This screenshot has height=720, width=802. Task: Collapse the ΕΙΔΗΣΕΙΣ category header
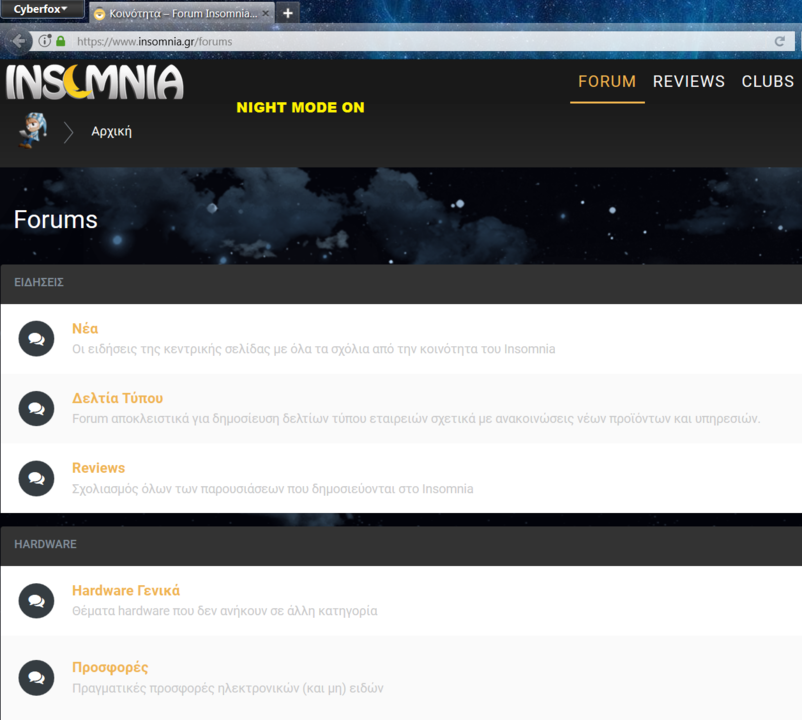click(x=401, y=284)
